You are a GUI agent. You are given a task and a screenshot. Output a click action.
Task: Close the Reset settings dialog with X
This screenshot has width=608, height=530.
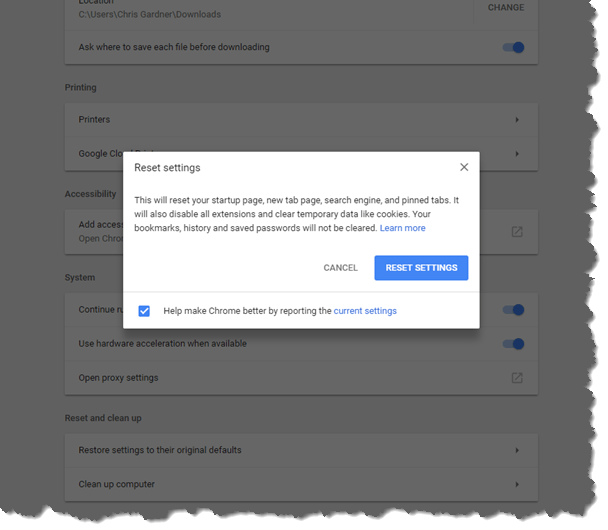tap(464, 167)
